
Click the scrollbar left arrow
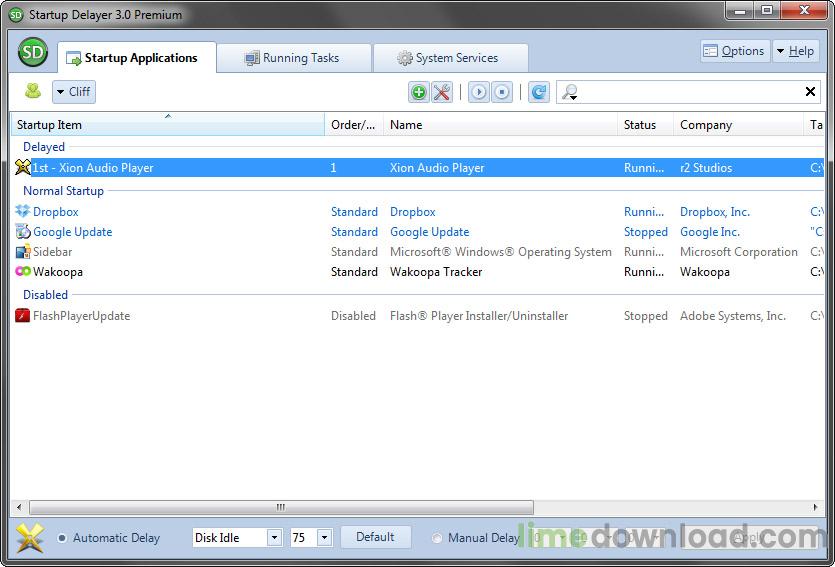(x=19, y=507)
